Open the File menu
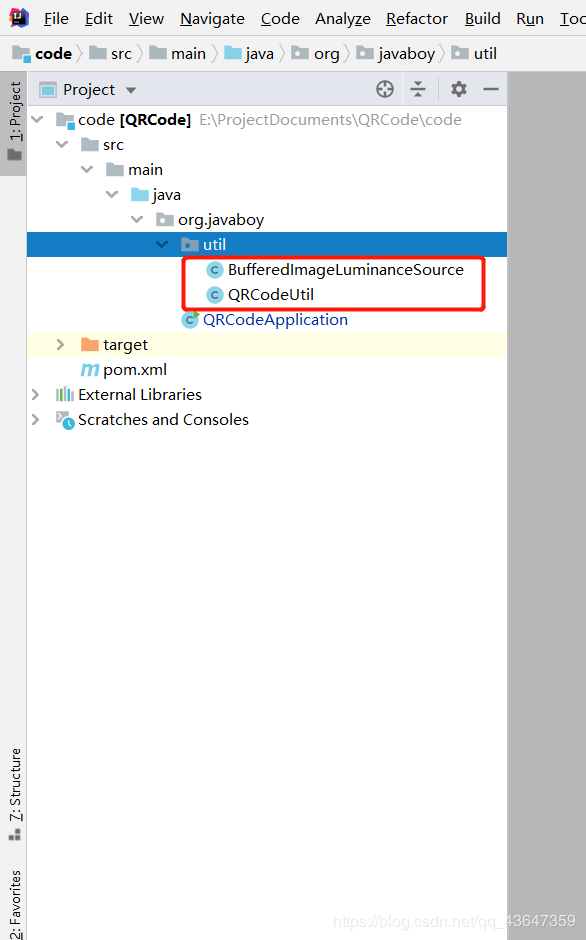The image size is (586, 940). tap(56, 19)
